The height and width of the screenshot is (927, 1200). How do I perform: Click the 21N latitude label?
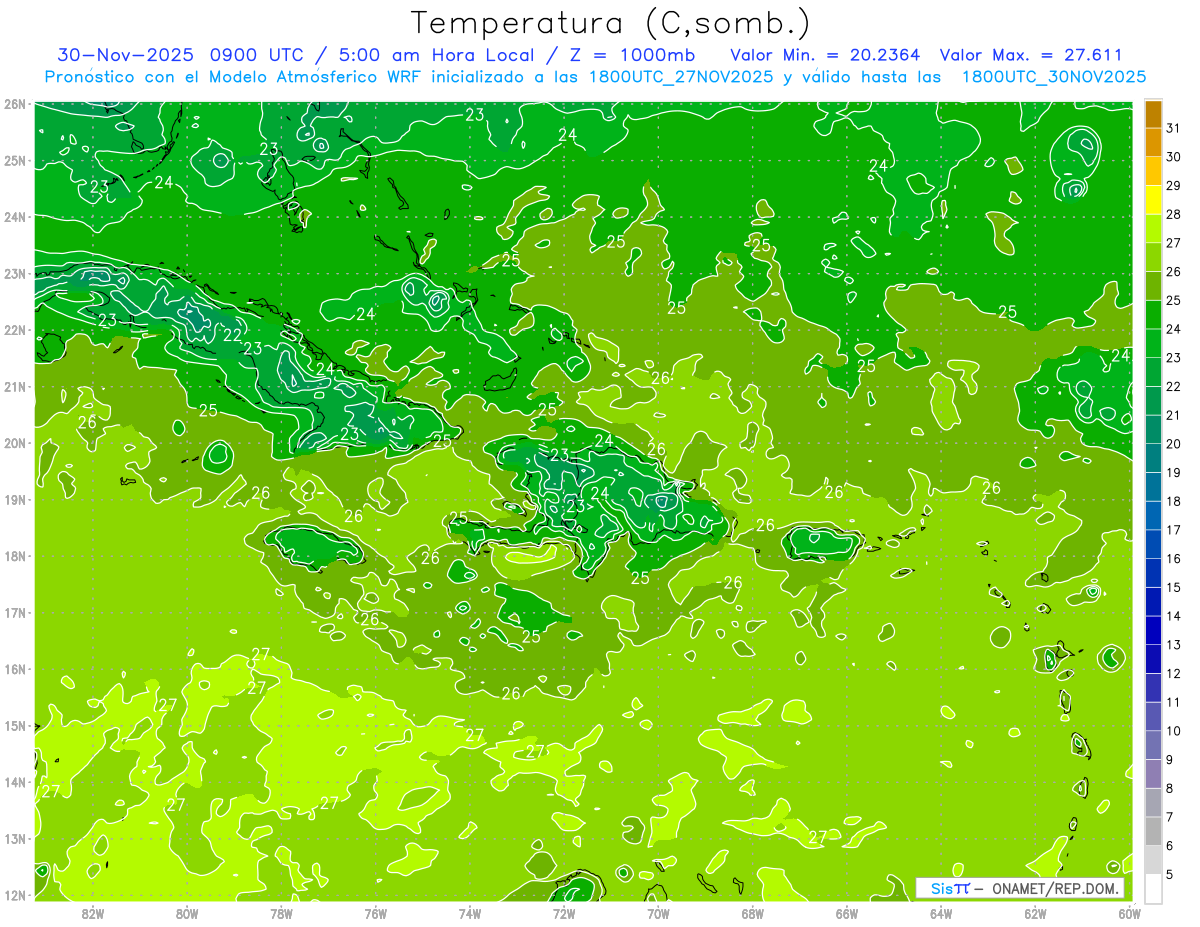[x=15, y=386]
